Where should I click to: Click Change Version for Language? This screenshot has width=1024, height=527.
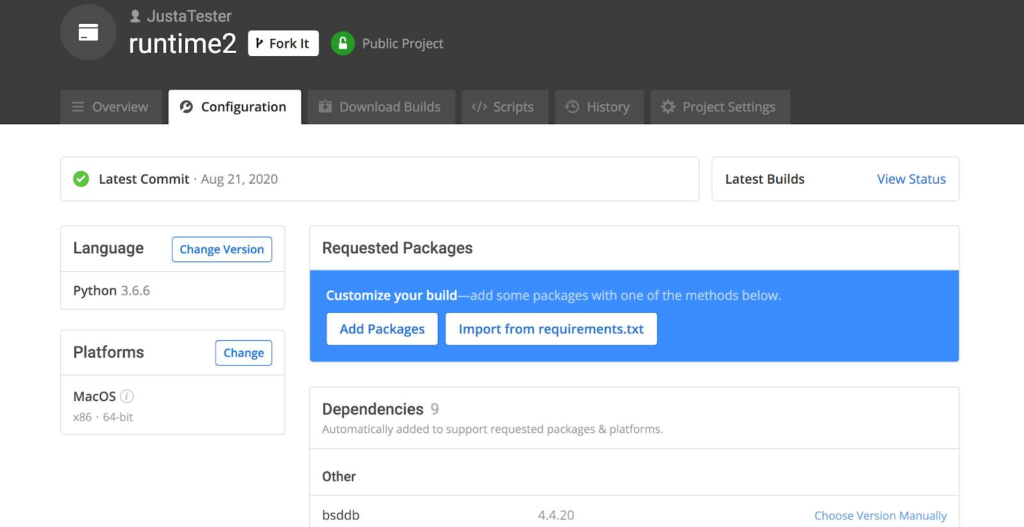click(x=221, y=249)
